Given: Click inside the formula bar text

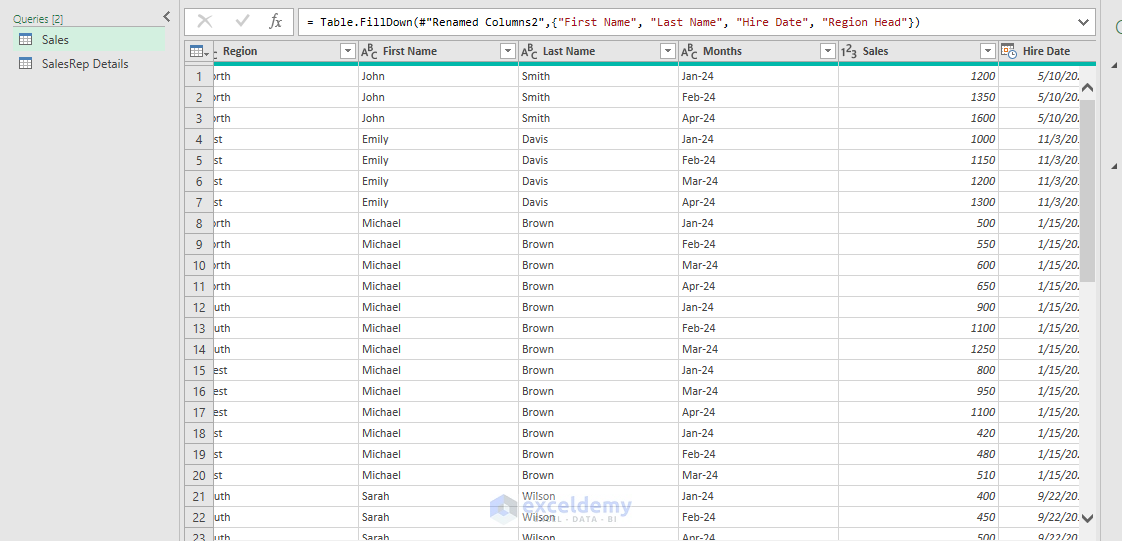Looking at the screenshot, I should pyautogui.click(x=613, y=22).
